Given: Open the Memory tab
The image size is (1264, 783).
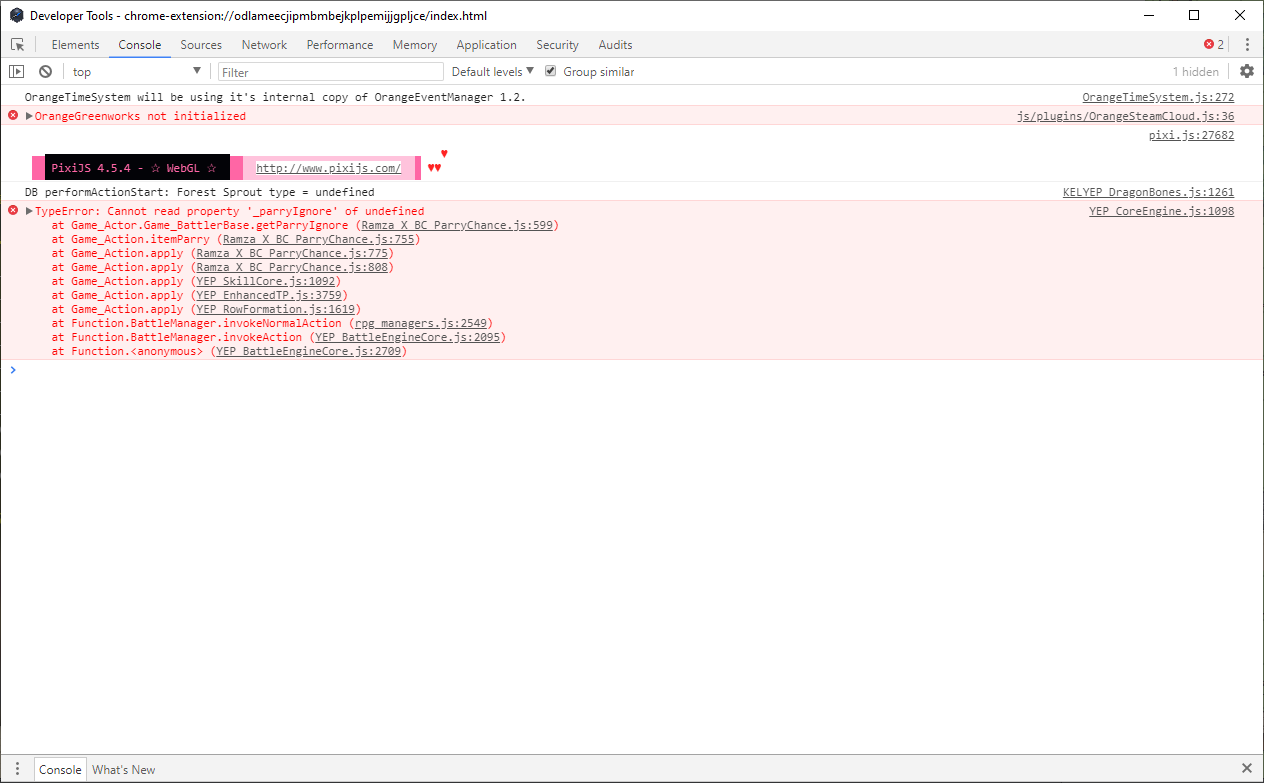Looking at the screenshot, I should coord(415,45).
